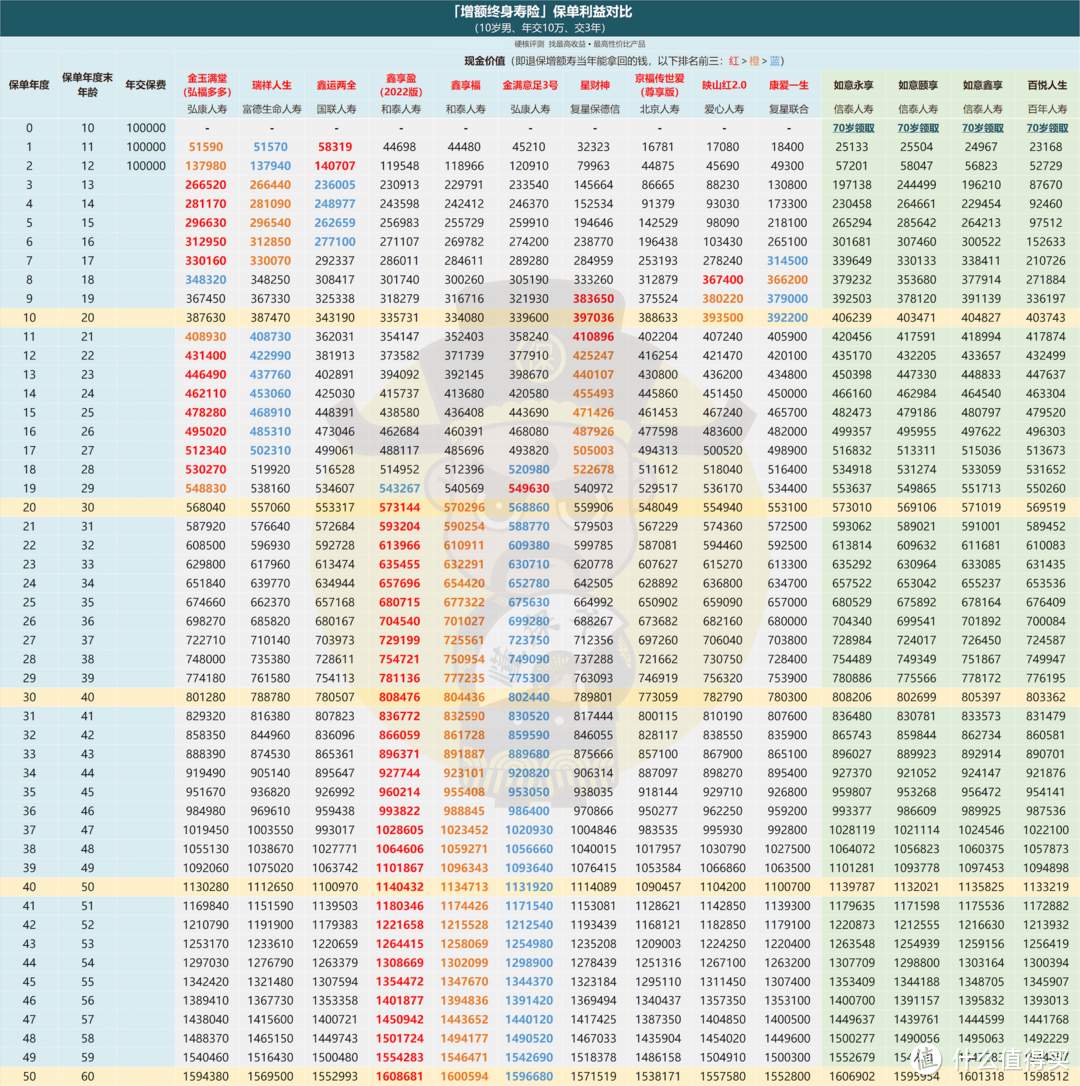Select the year 20 value 573144
Screen dimensions: 1080x1086
[x=400, y=508]
